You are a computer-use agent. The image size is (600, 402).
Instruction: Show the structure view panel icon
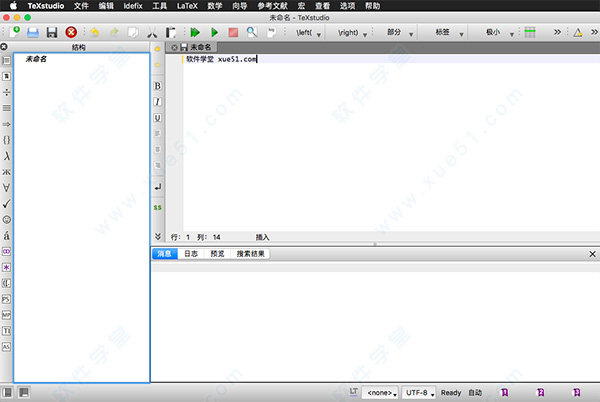point(7,60)
